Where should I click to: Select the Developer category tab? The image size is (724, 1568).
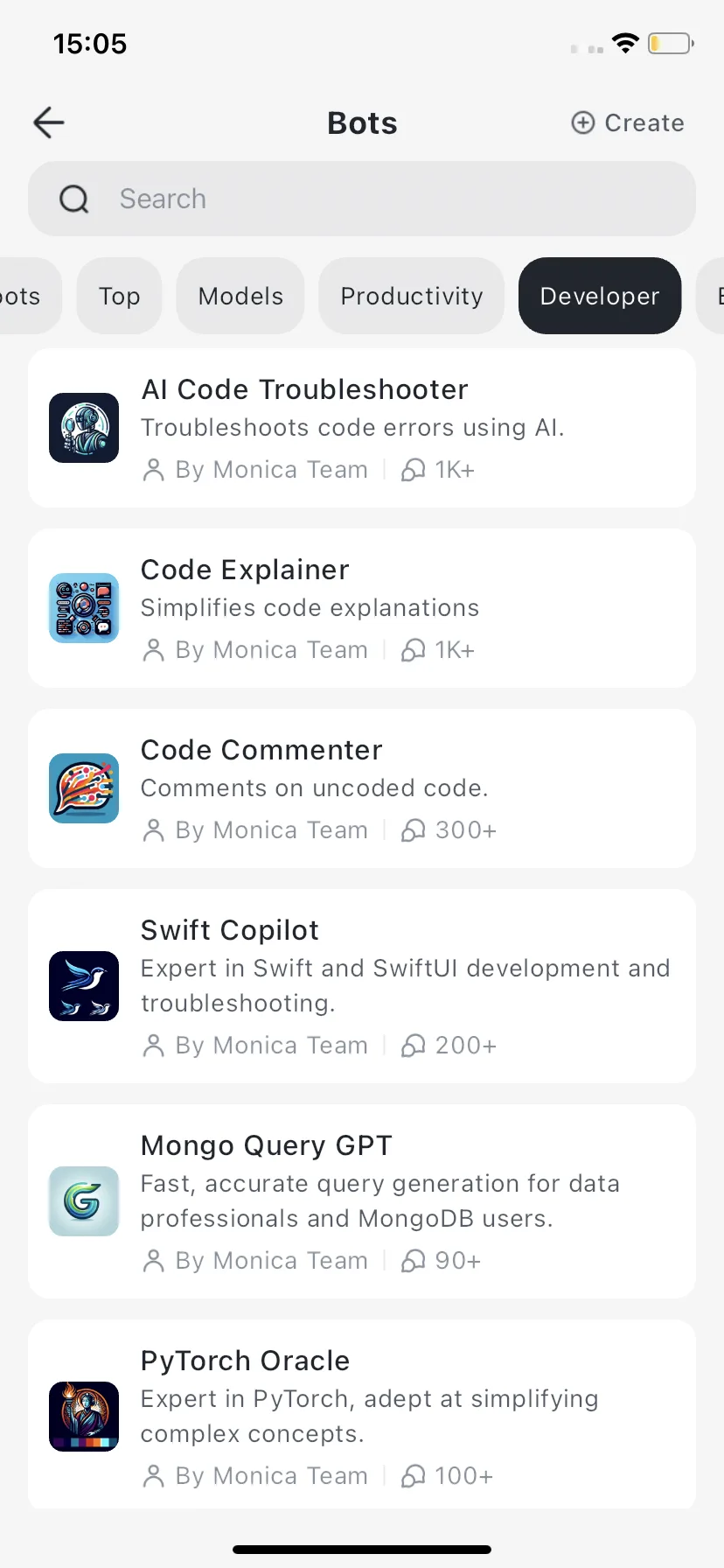click(600, 296)
